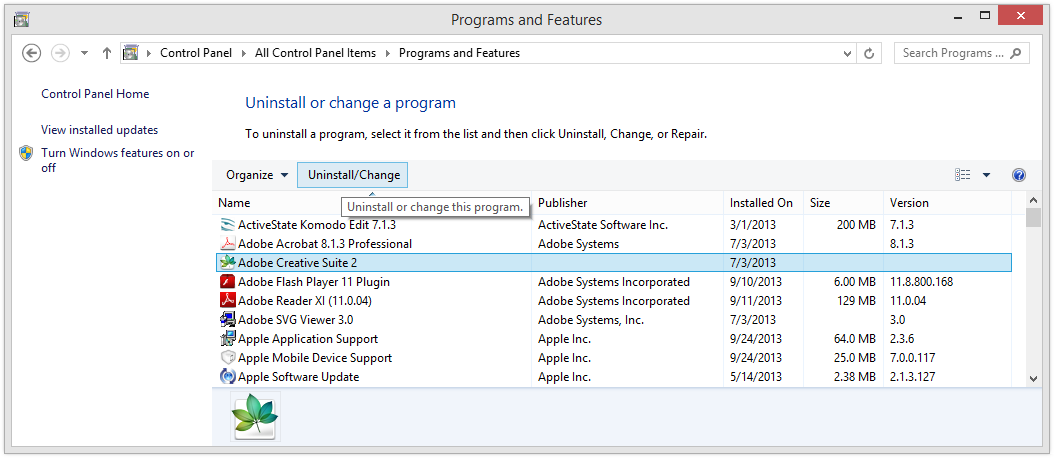1054x458 pixels.
Task: Click the change view icon
Action: pos(963,175)
